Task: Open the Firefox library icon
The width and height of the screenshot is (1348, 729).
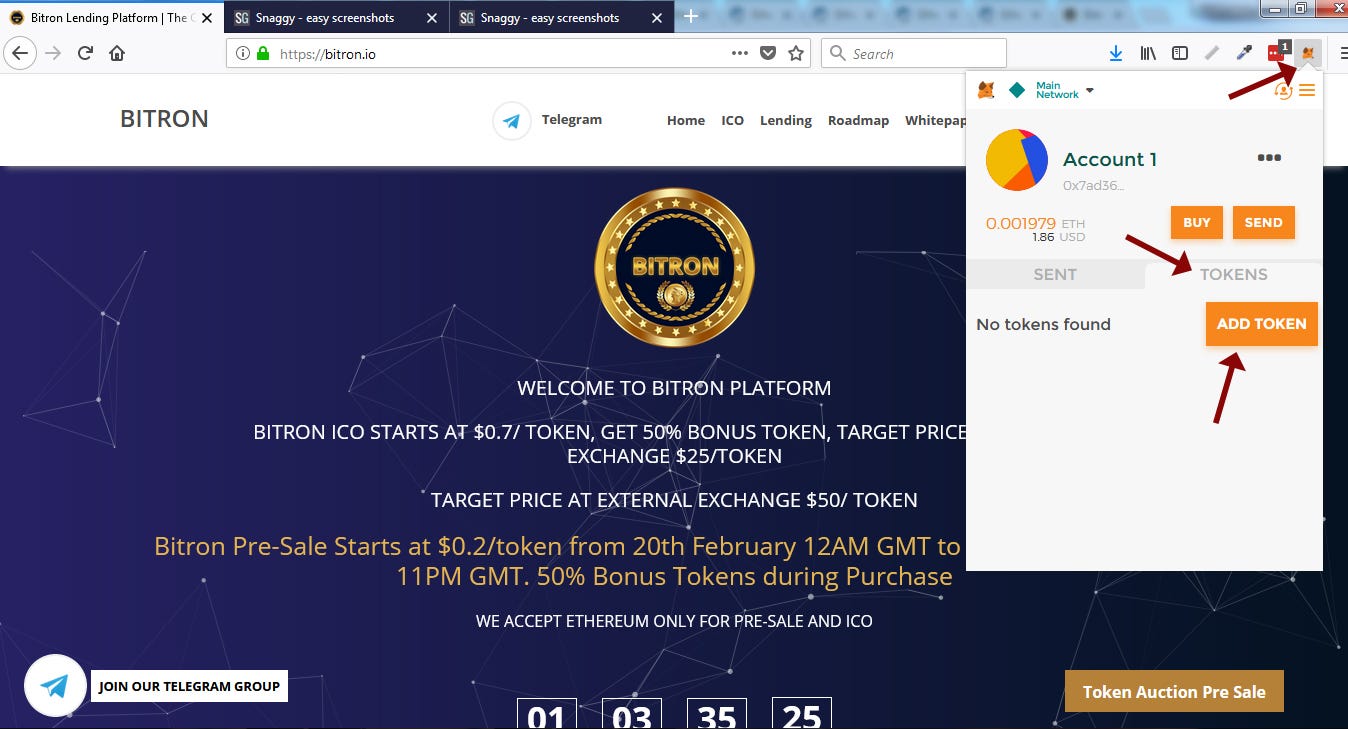Action: tap(1148, 54)
